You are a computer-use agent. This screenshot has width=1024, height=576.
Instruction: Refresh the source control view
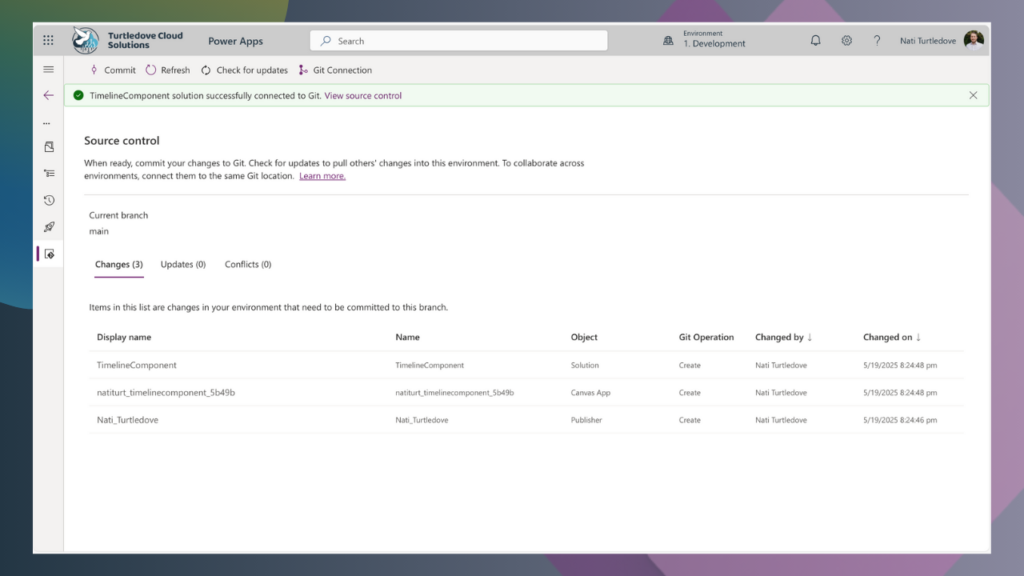tap(167, 70)
